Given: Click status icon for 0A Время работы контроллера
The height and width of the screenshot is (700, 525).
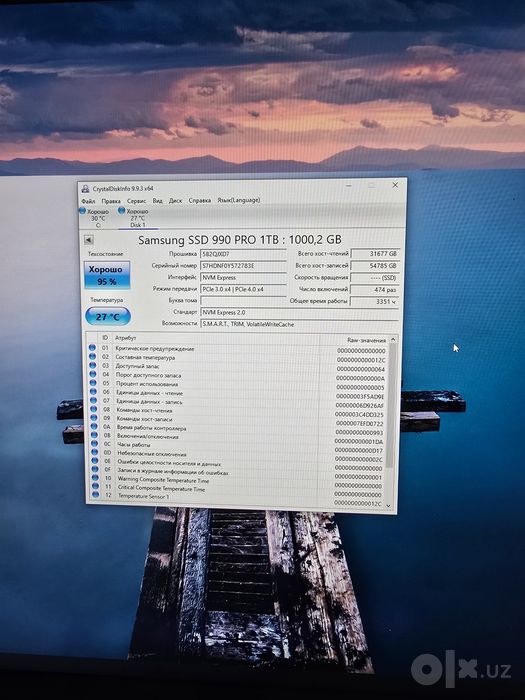Looking at the screenshot, I should coord(94,426).
